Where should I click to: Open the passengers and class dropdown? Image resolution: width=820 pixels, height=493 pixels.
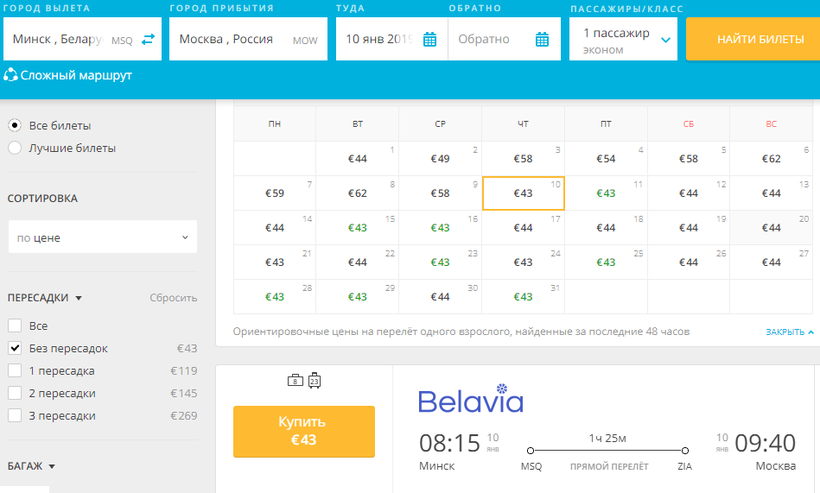(x=624, y=40)
